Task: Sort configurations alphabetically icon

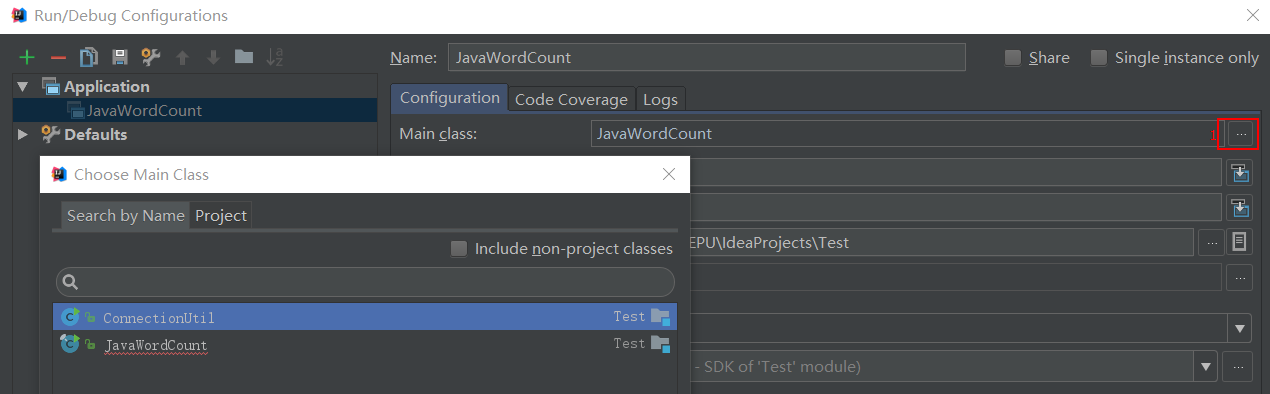Action: coord(275,58)
